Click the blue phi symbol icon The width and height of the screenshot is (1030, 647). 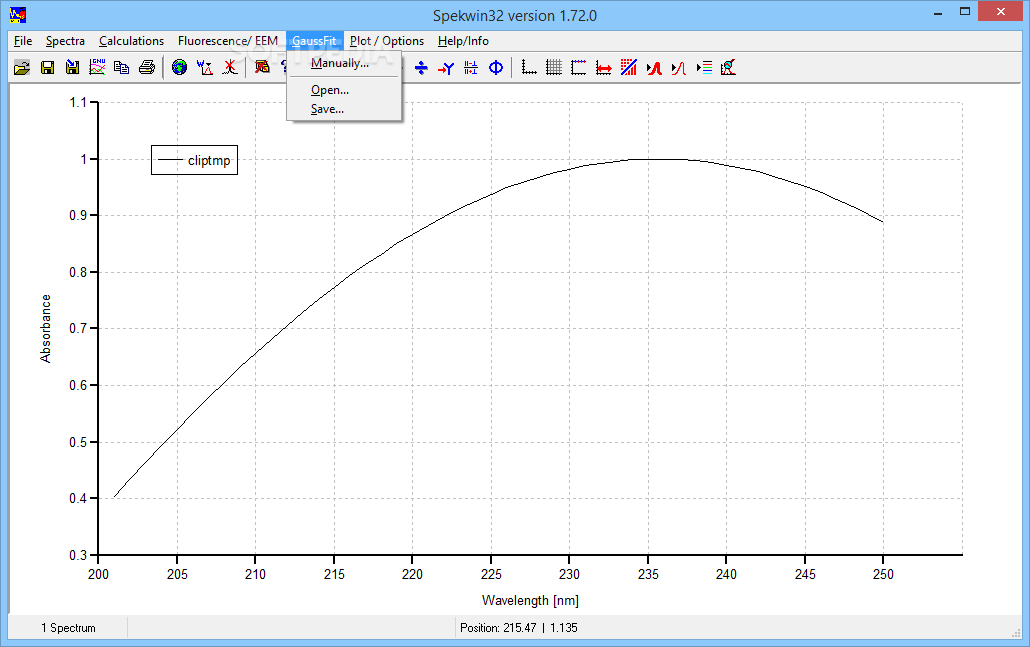point(496,67)
